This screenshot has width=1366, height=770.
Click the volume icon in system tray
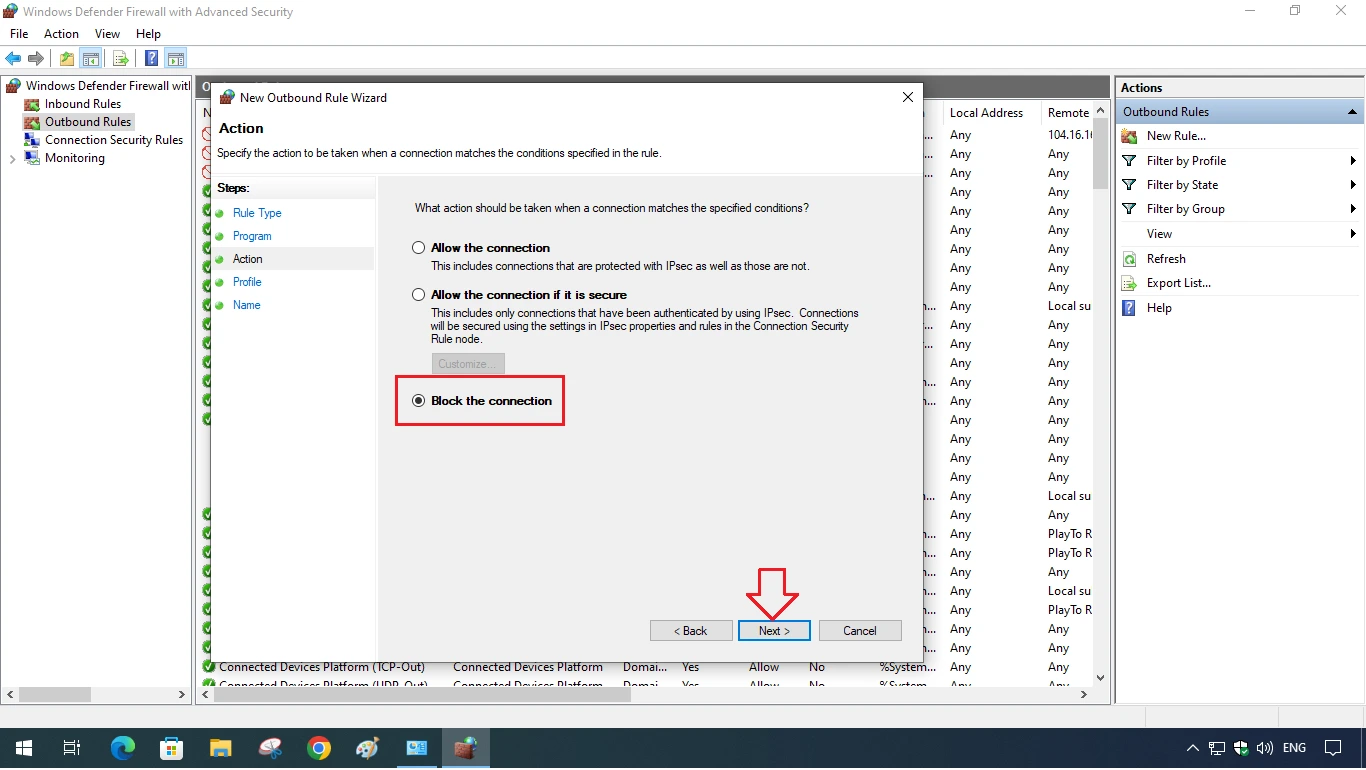pos(1265,748)
